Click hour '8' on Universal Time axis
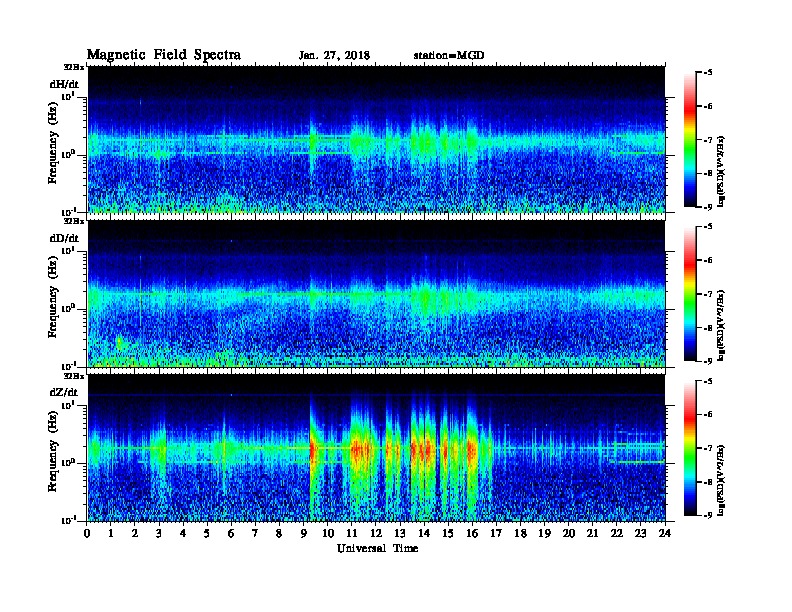Viewport: 792px width, 612px height. (279, 534)
